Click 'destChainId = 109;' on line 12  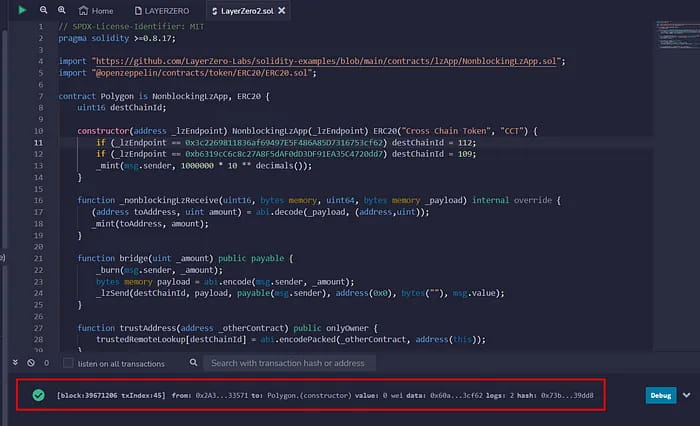click(434, 154)
